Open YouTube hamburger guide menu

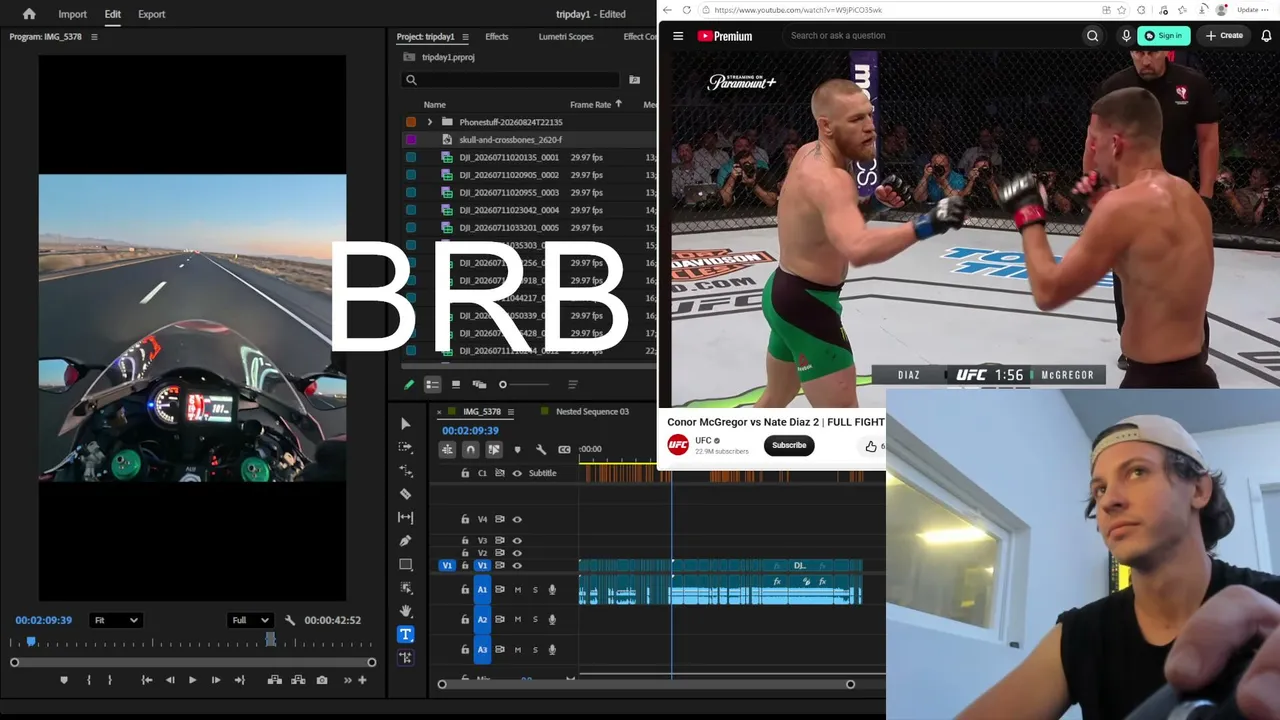pyautogui.click(x=678, y=36)
